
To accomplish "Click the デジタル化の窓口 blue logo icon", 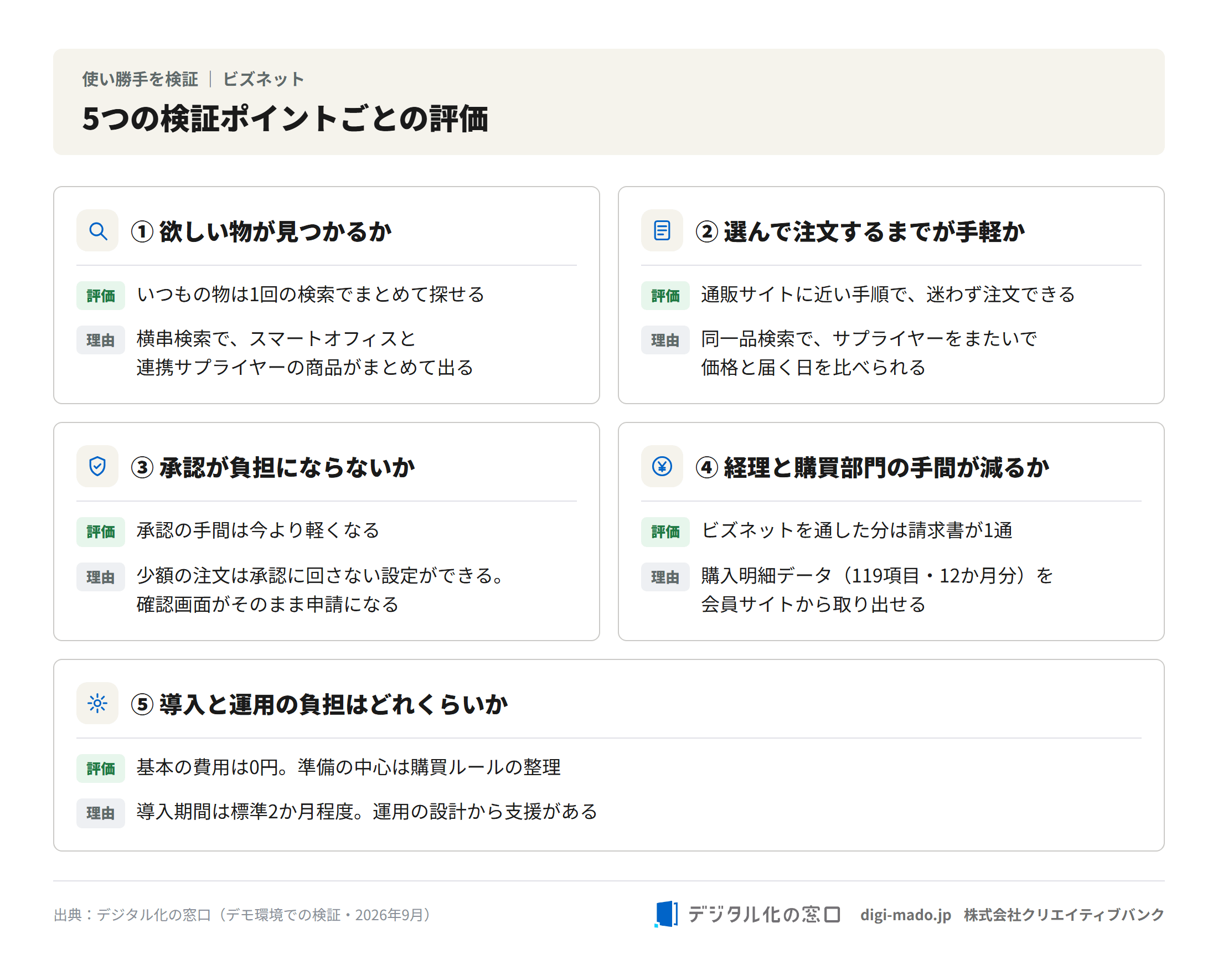I will pyautogui.click(x=666, y=914).
